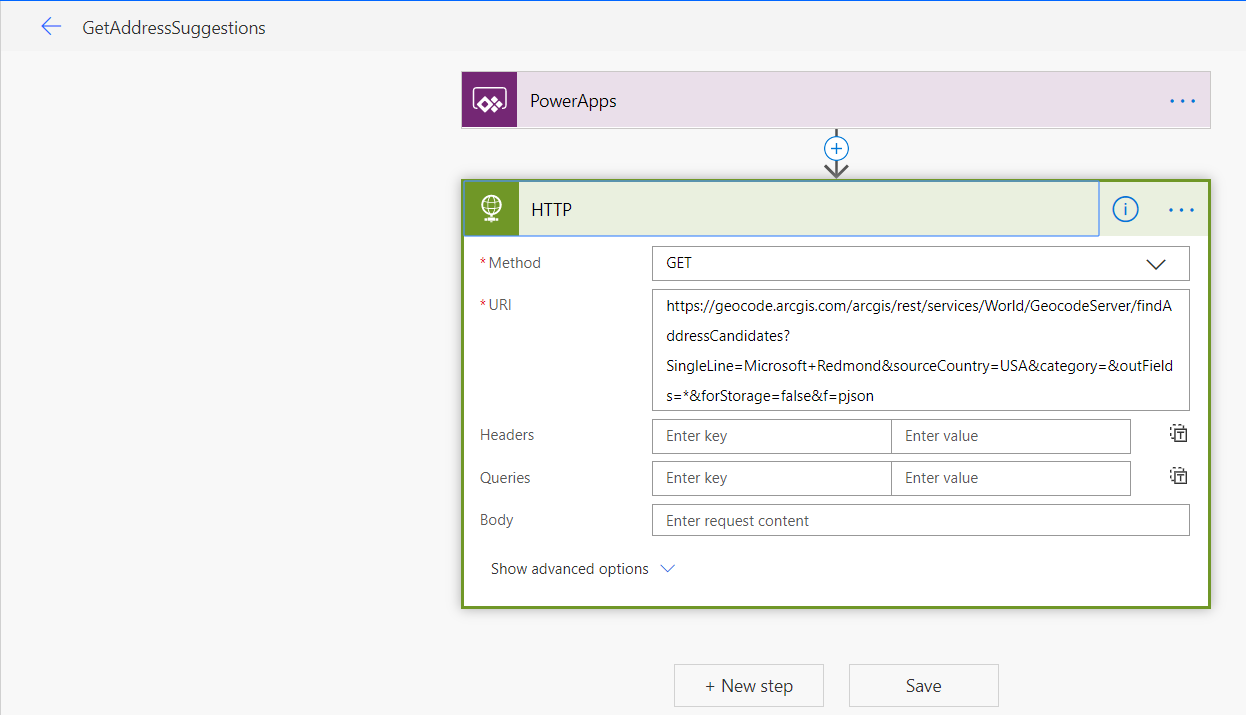Click the plus button to insert a step
This screenshot has width=1246, height=715.
pos(836,148)
